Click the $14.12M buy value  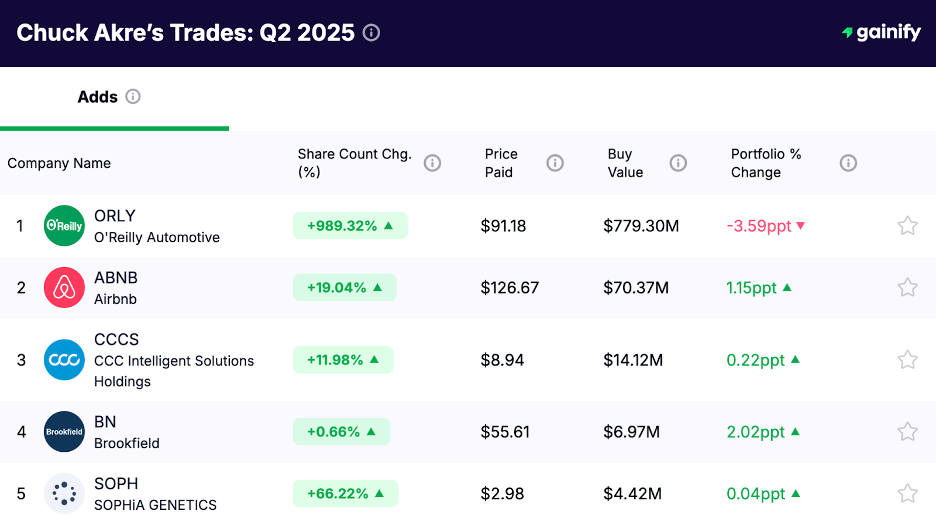[633, 360]
